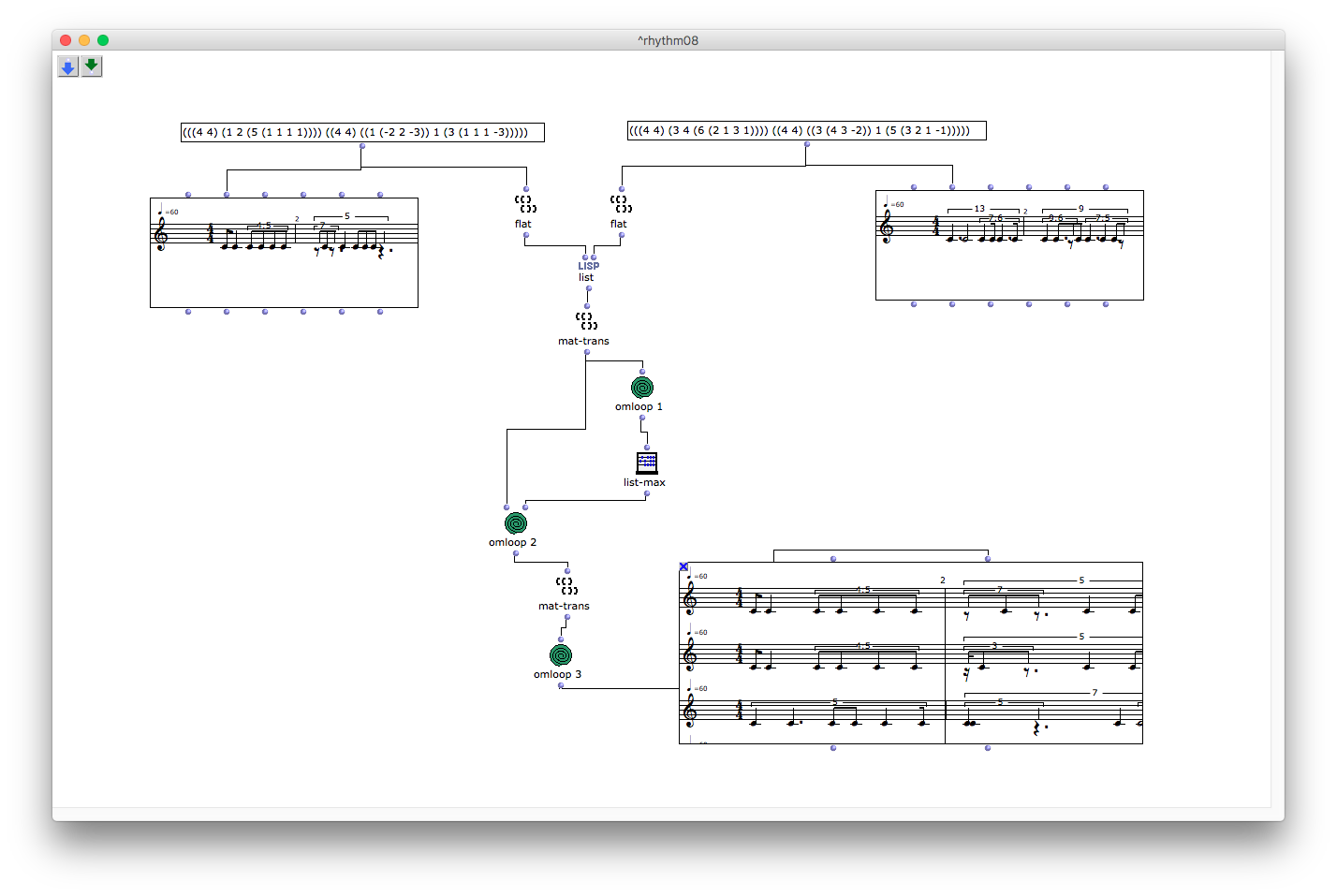Viewport: 1337px width, 896px height.
Task: Click the omloop 1 label
Action: 639,406
